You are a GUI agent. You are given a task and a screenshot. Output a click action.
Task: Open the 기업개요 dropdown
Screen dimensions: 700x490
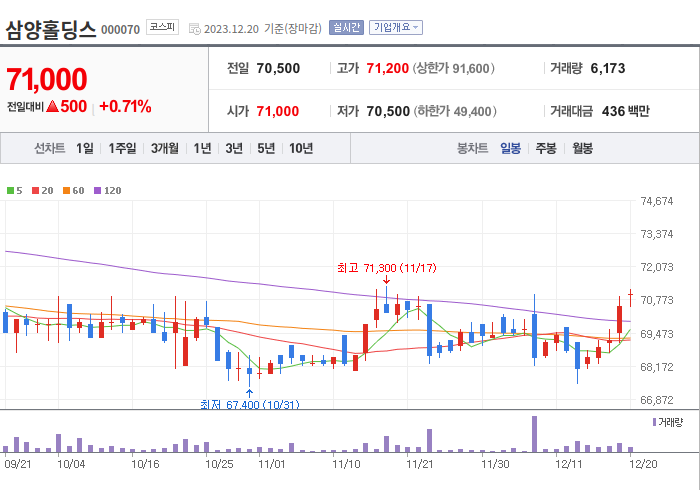coord(396,28)
